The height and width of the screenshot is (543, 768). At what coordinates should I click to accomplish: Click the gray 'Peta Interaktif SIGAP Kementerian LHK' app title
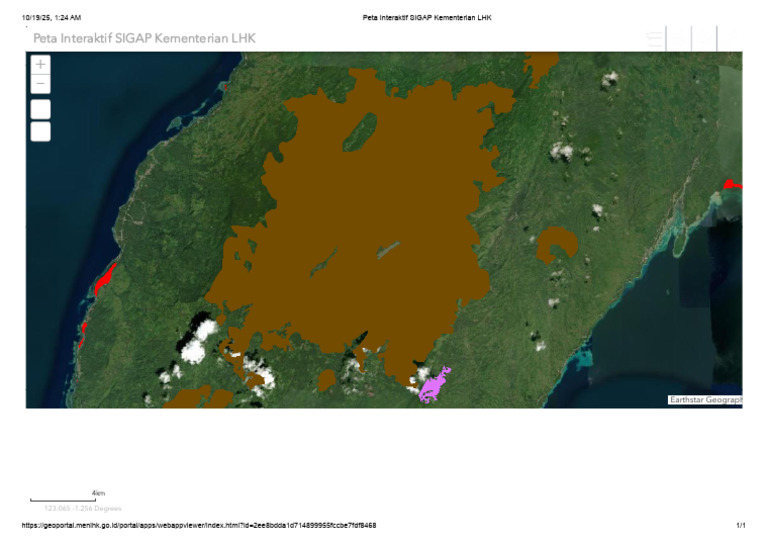click(x=144, y=38)
